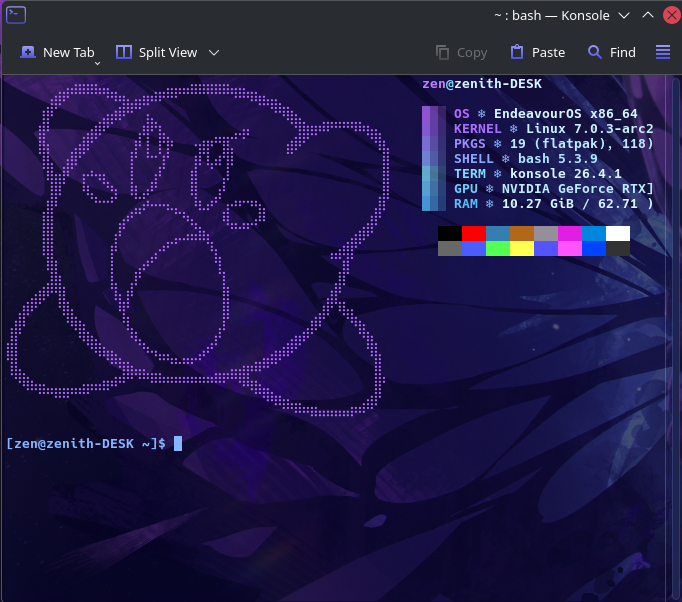Click the bright green color block
The image size is (682, 602).
point(498,248)
